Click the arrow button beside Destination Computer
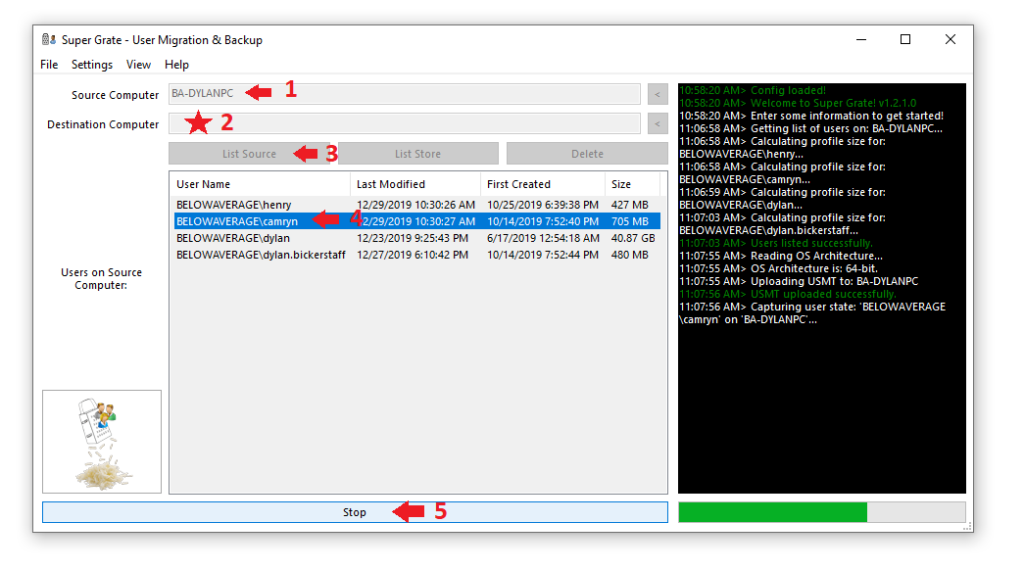 click(x=658, y=123)
